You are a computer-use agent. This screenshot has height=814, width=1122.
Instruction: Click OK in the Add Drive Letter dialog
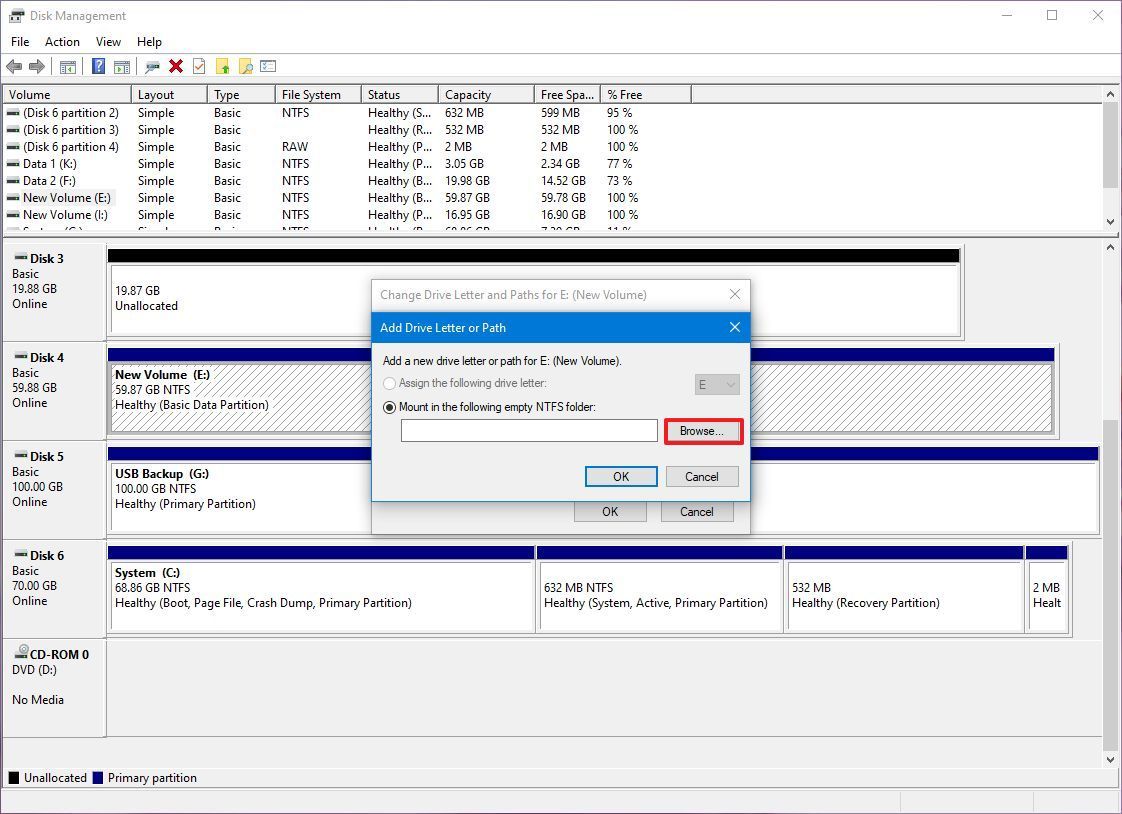coord(620,476)
